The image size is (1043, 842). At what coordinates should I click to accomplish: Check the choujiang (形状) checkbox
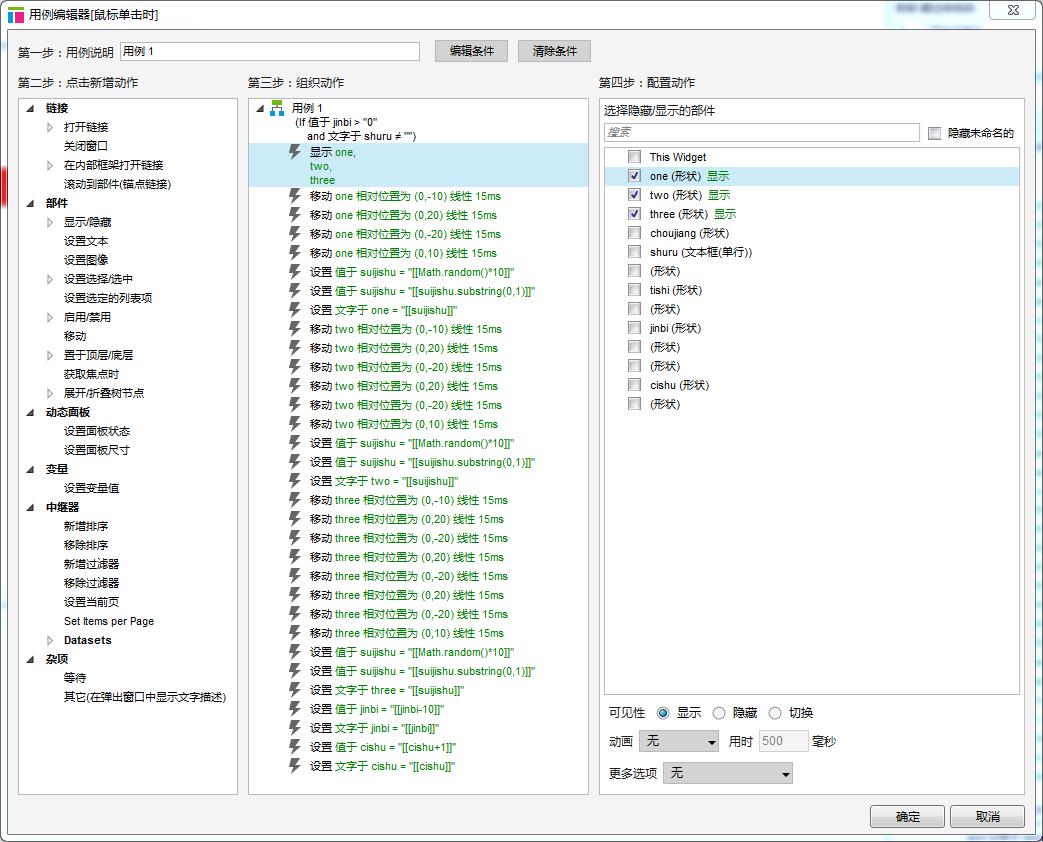(635, 233)
